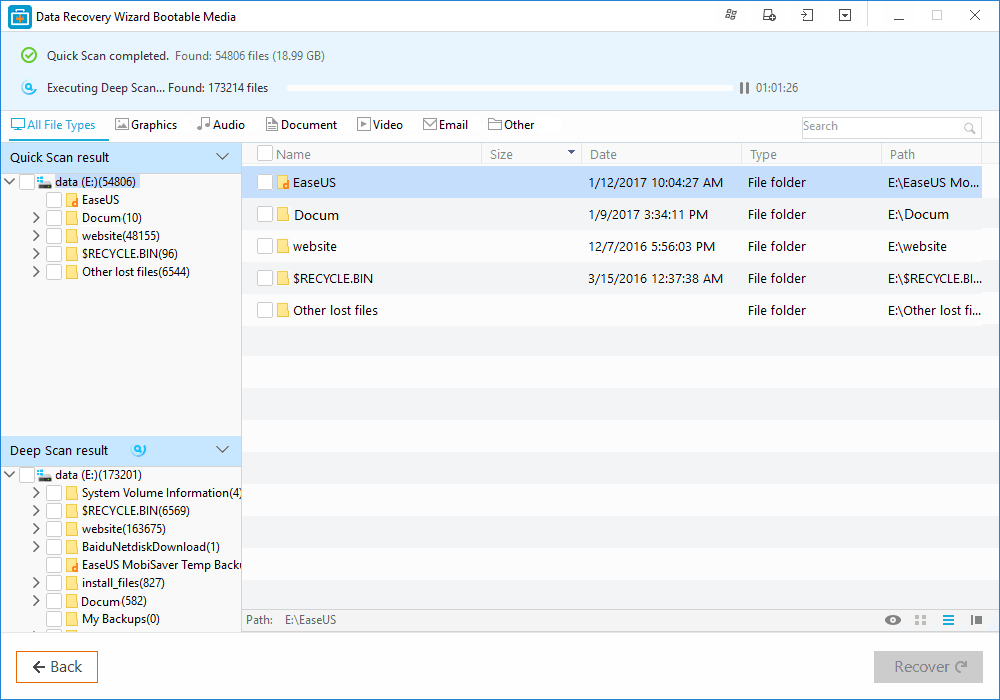1000x700 pixels.
Task: Expand the website(163675) tree node
Action: tap(36, 529)
